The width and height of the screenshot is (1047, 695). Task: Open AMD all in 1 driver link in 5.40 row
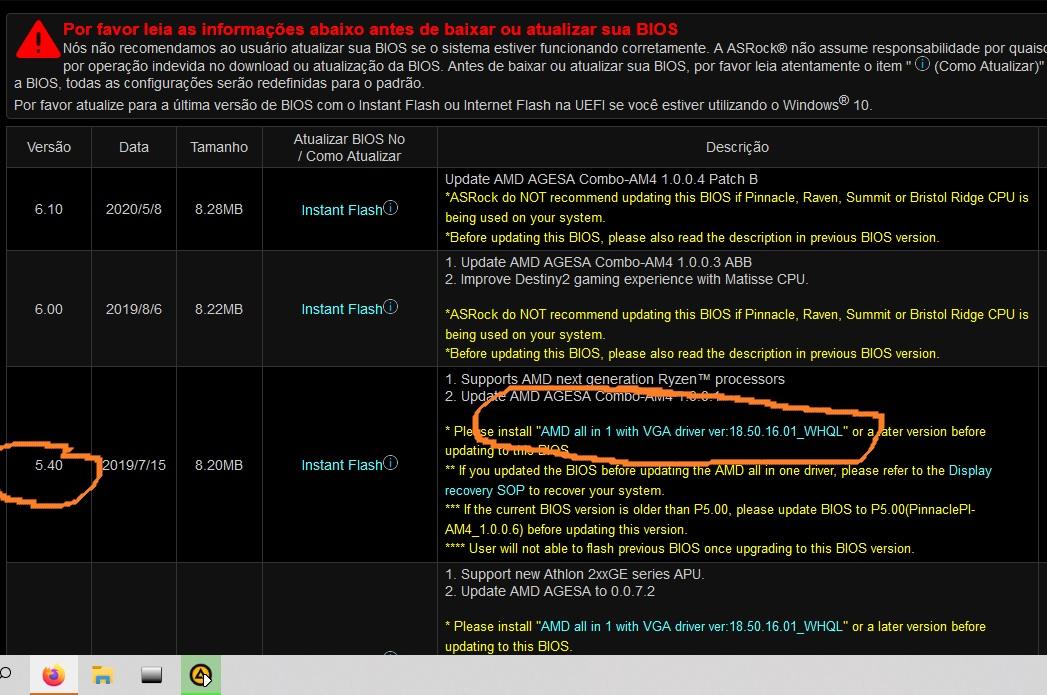(691, 431)
